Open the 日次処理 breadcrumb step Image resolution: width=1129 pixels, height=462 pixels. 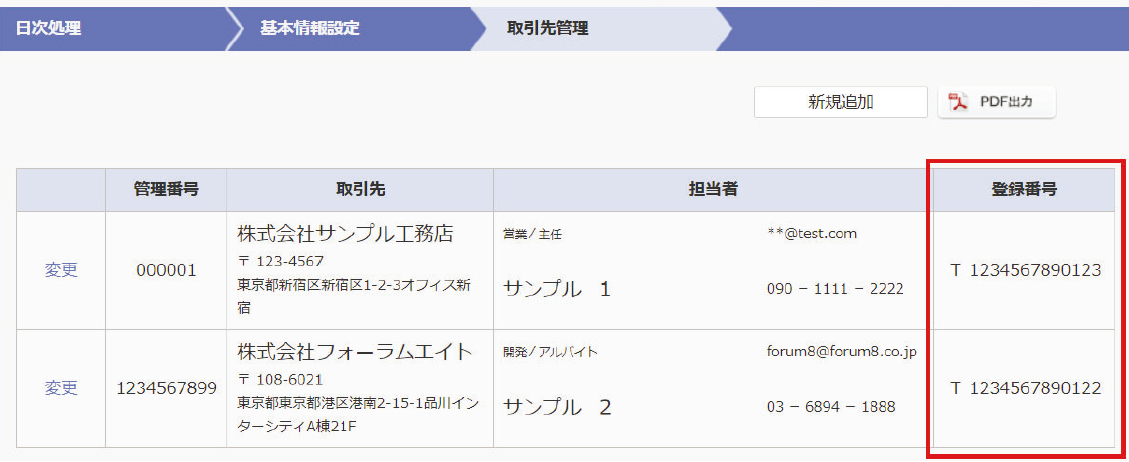[48, 28]
